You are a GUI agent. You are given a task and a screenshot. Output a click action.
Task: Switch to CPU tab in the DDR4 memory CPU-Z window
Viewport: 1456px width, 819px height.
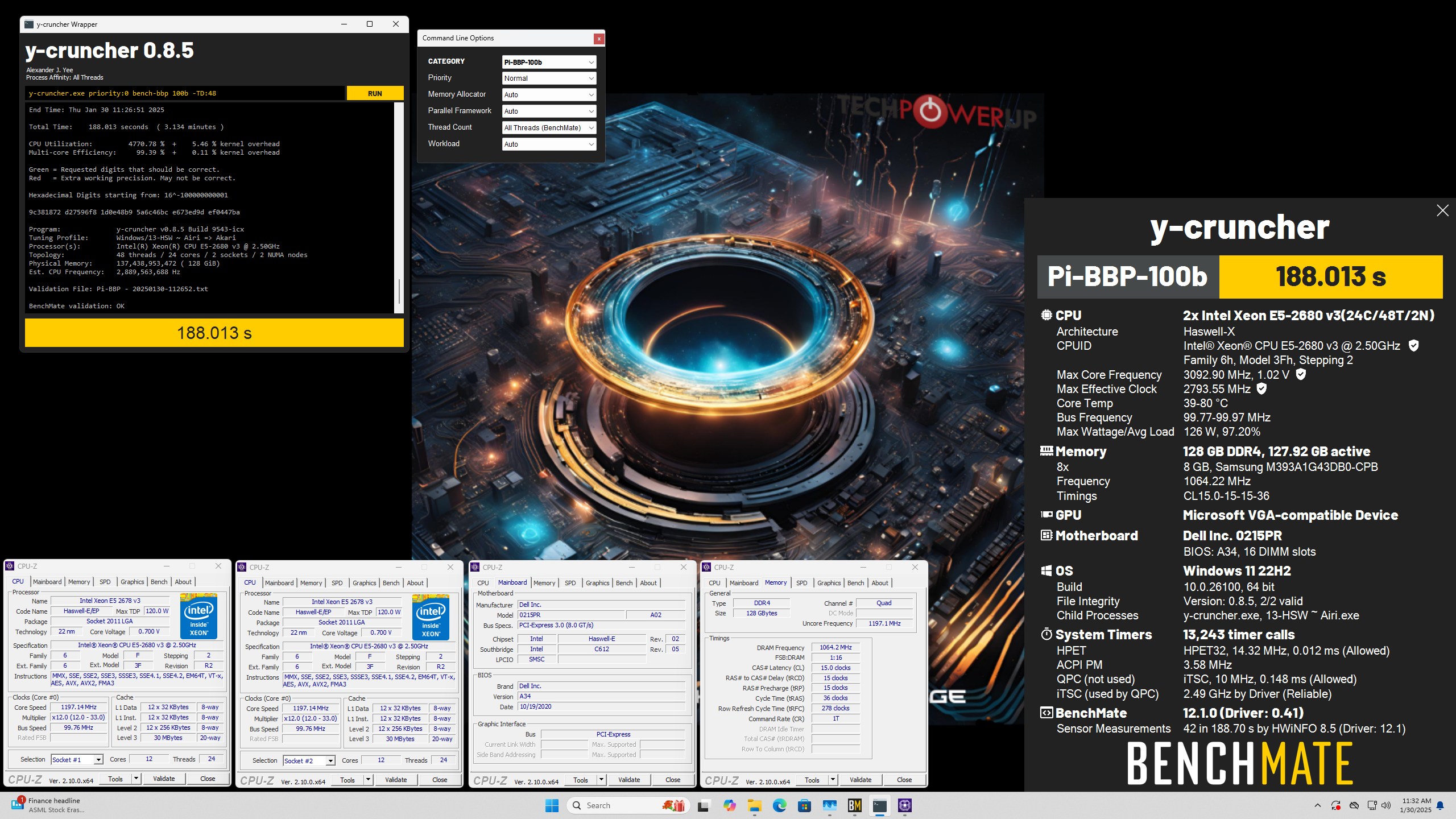715,583
